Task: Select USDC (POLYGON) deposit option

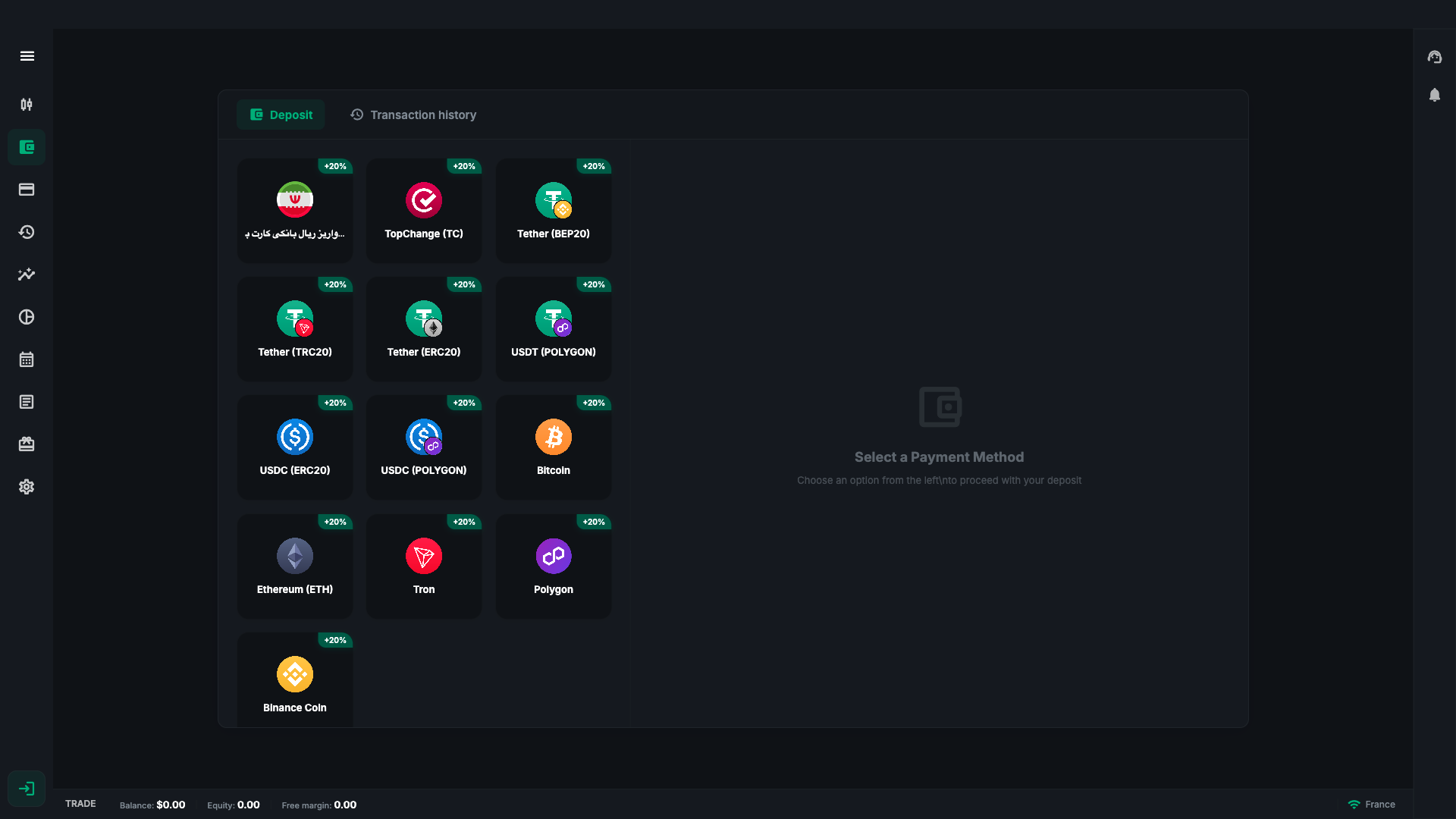Action: (424, 447)
